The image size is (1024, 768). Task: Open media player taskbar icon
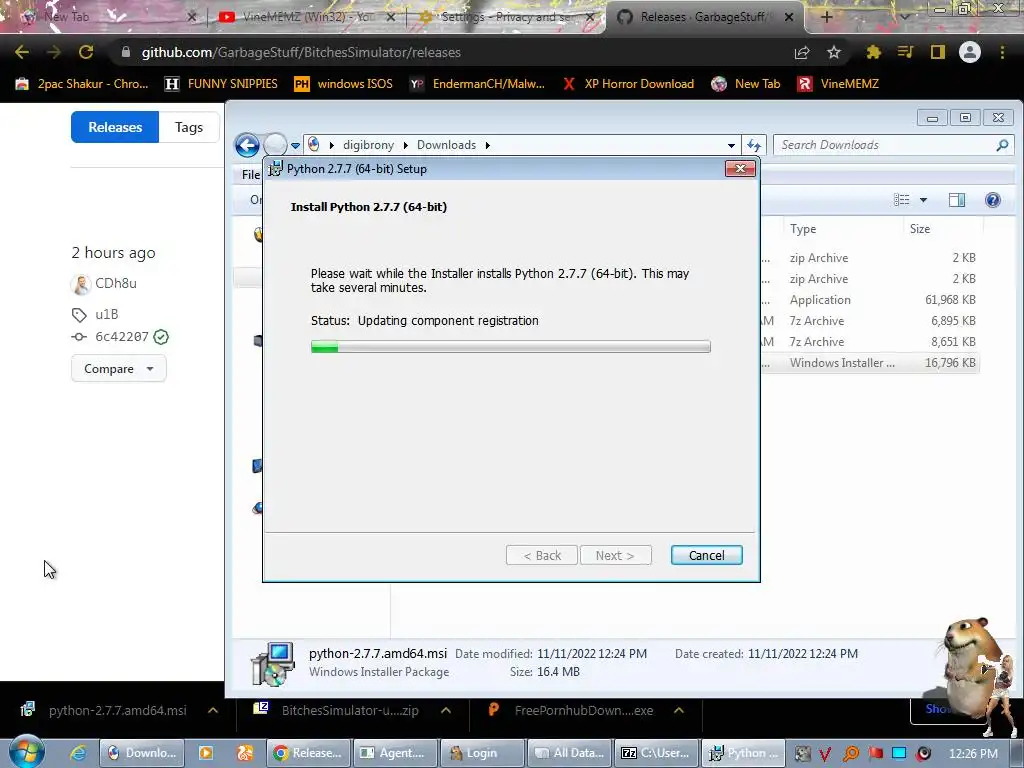pos(206,753)
